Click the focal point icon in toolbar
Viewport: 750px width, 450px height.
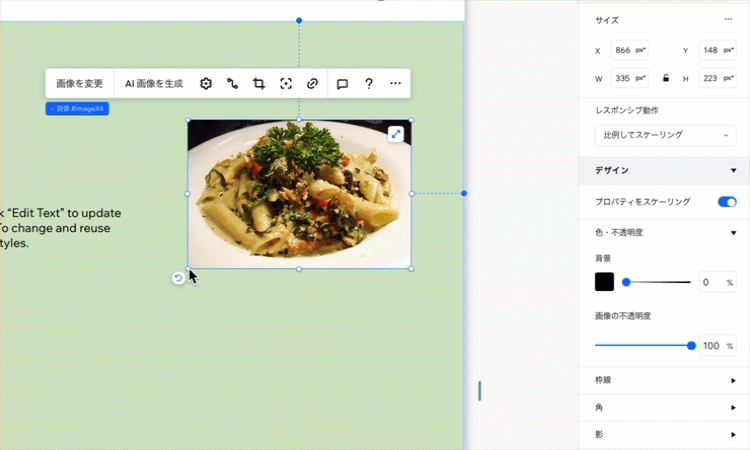pos(286,84)
